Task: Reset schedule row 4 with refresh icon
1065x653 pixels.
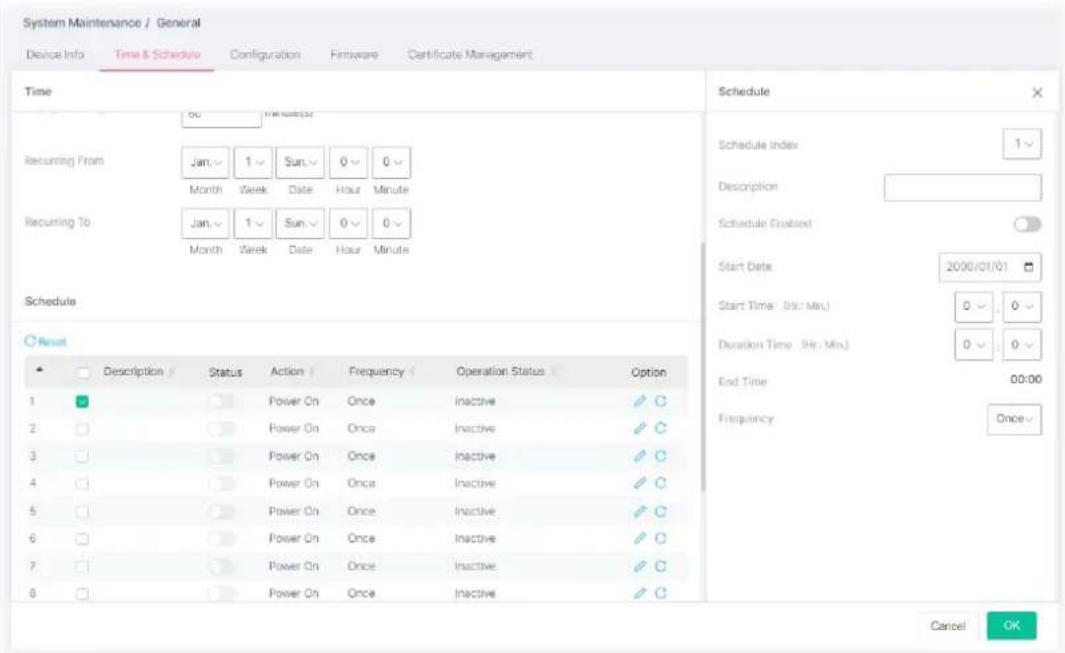Action: point(660,483)
